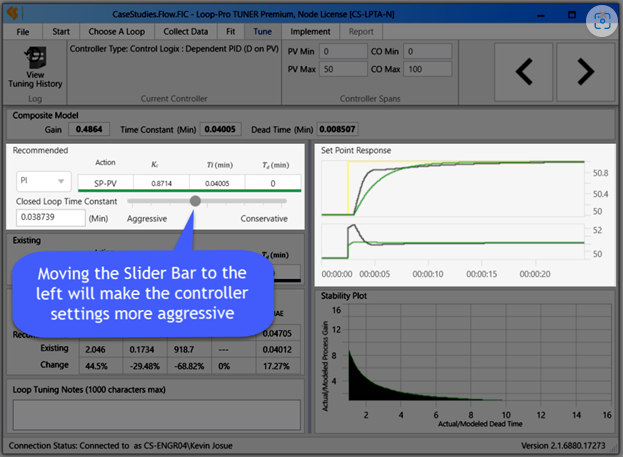Click the CO Max field
623x457 pixels.
[x=428, y=69]
